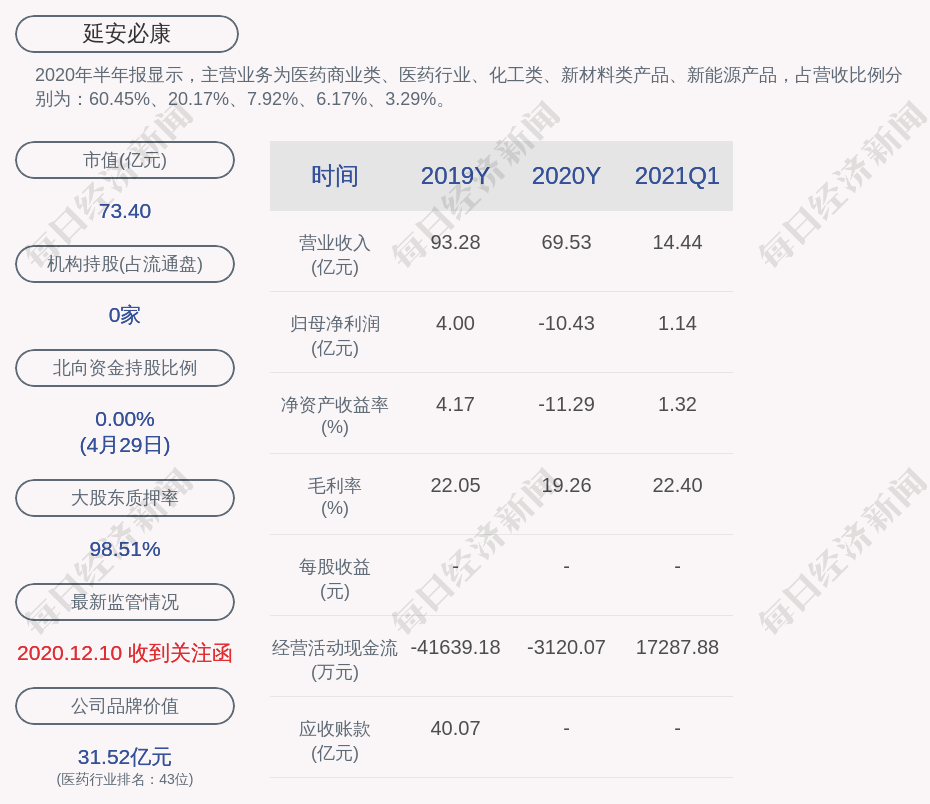Click the 时间 column header
930x804 pixels.
335,176
